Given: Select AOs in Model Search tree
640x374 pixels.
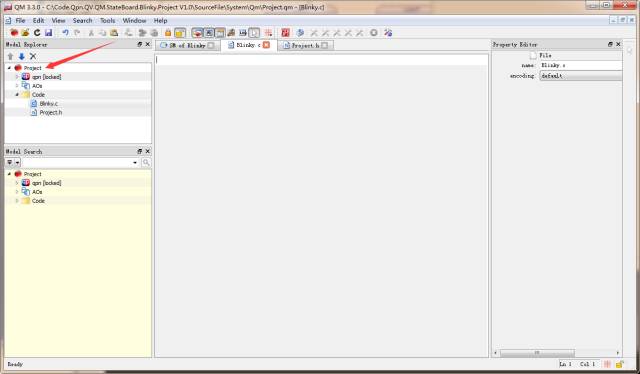Looking at the screenshot, I should (x=37, y=192).
